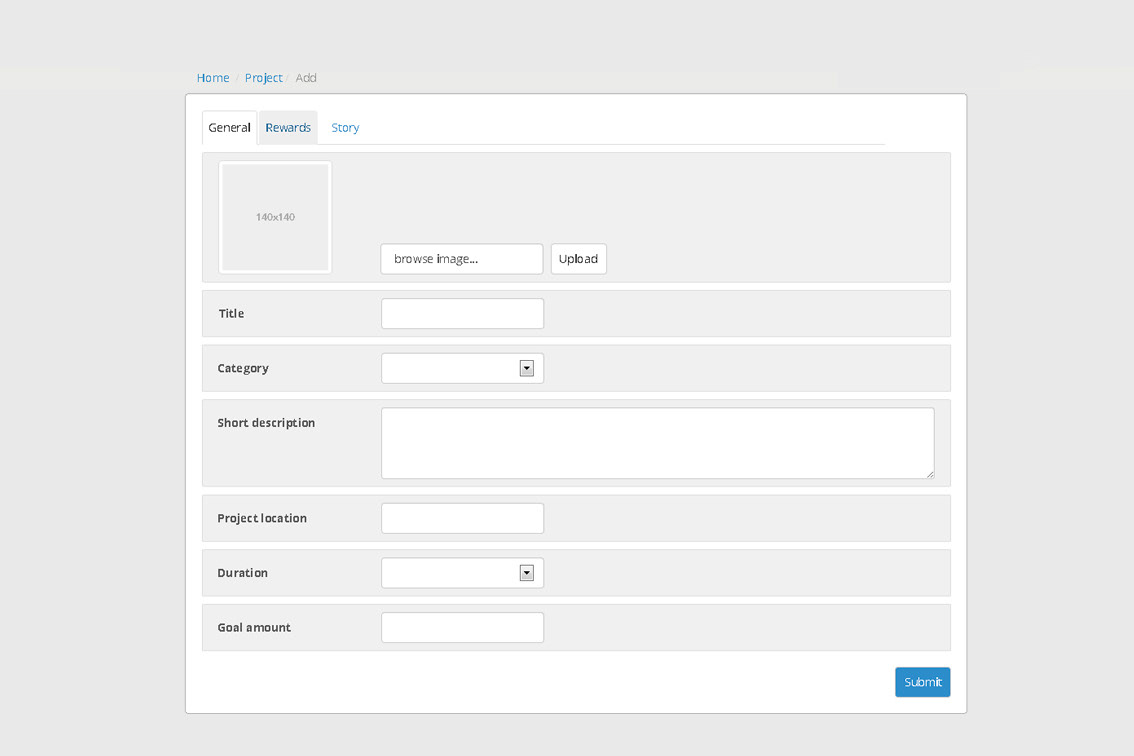Switch to the Story tab

click(345, 128)
